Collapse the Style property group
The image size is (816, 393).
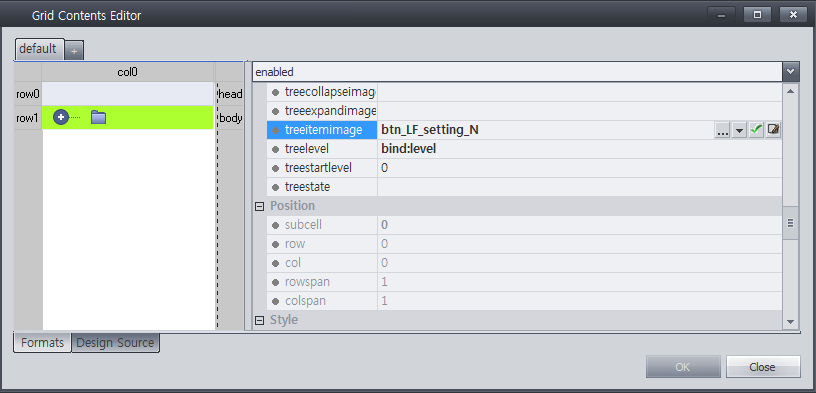tap(259, 320)
